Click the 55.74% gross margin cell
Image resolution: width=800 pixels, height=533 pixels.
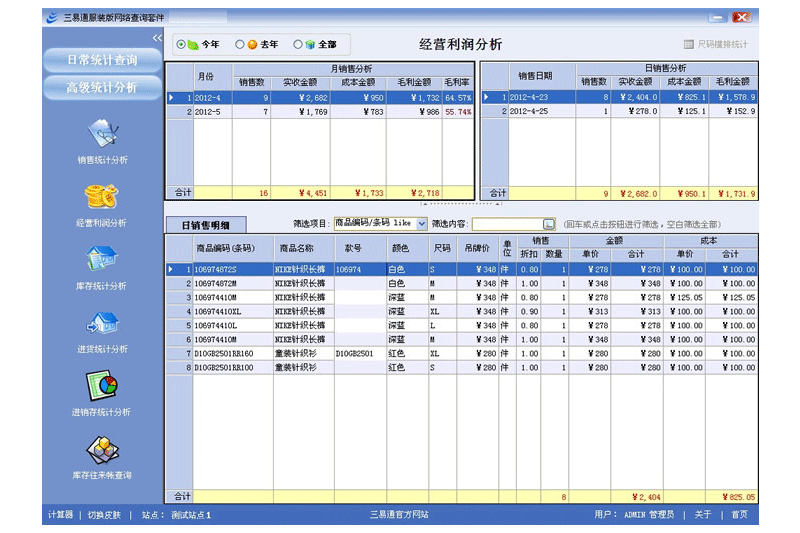[x=458, y=112]
